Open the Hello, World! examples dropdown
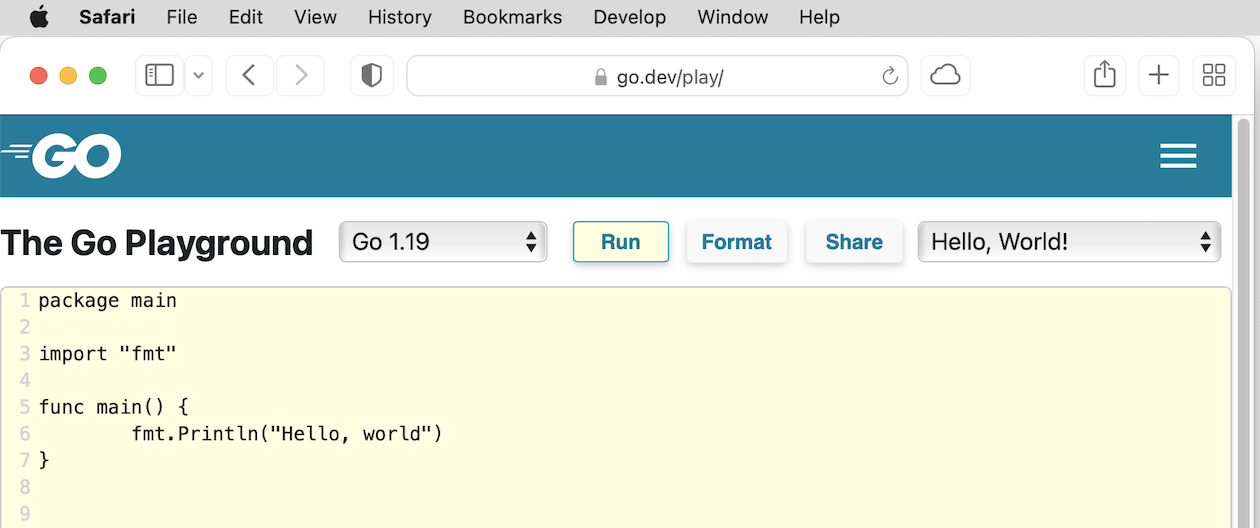 pyautogui.click(x=1069, y=242)
